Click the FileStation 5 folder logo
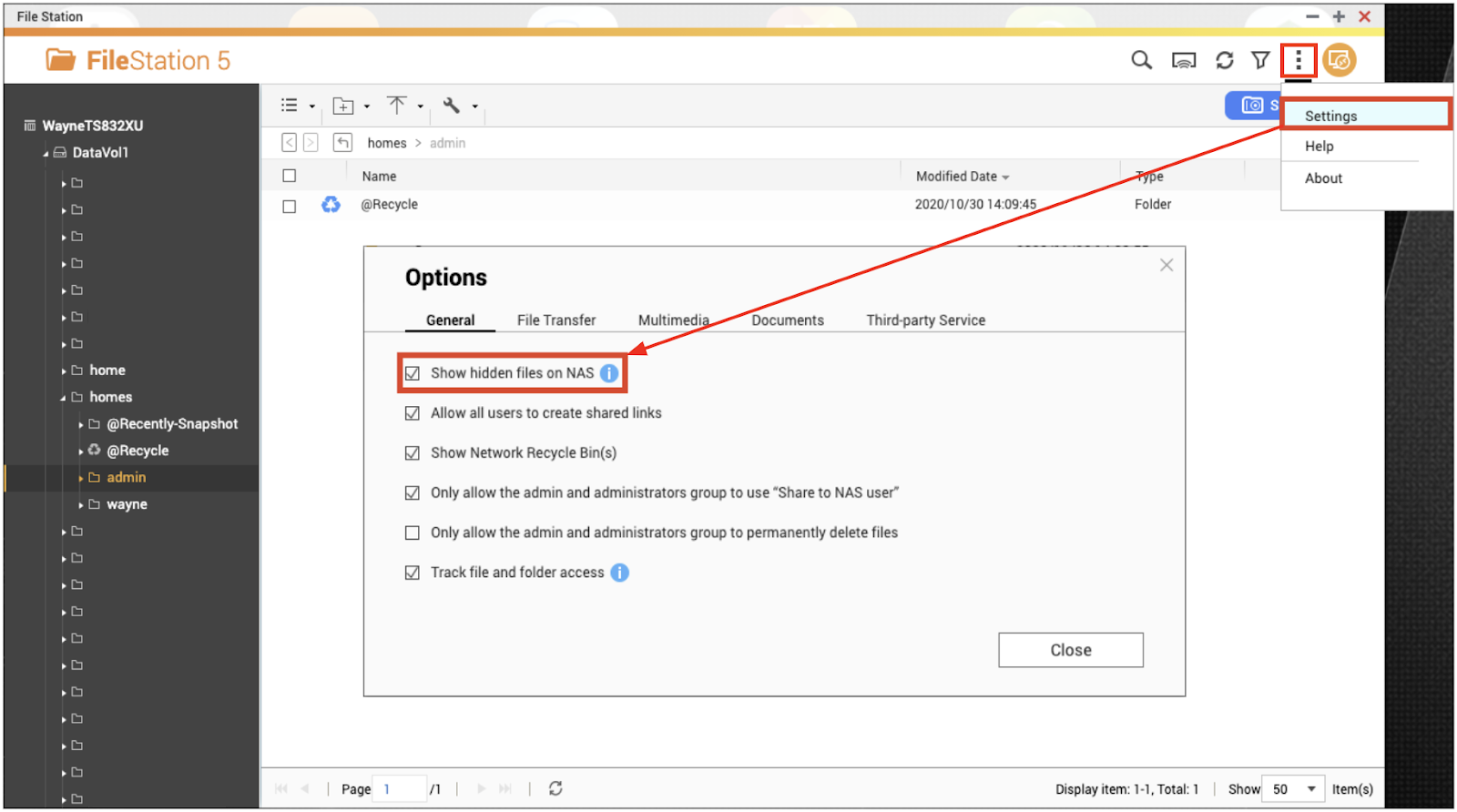The image size is (1457, 812). [x=61, y=60]
